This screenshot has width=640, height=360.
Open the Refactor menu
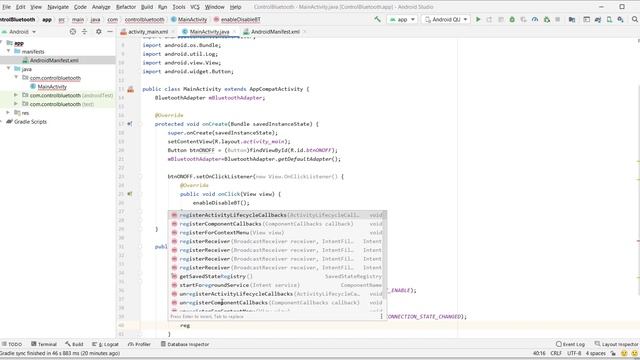(x=126, y=7)
